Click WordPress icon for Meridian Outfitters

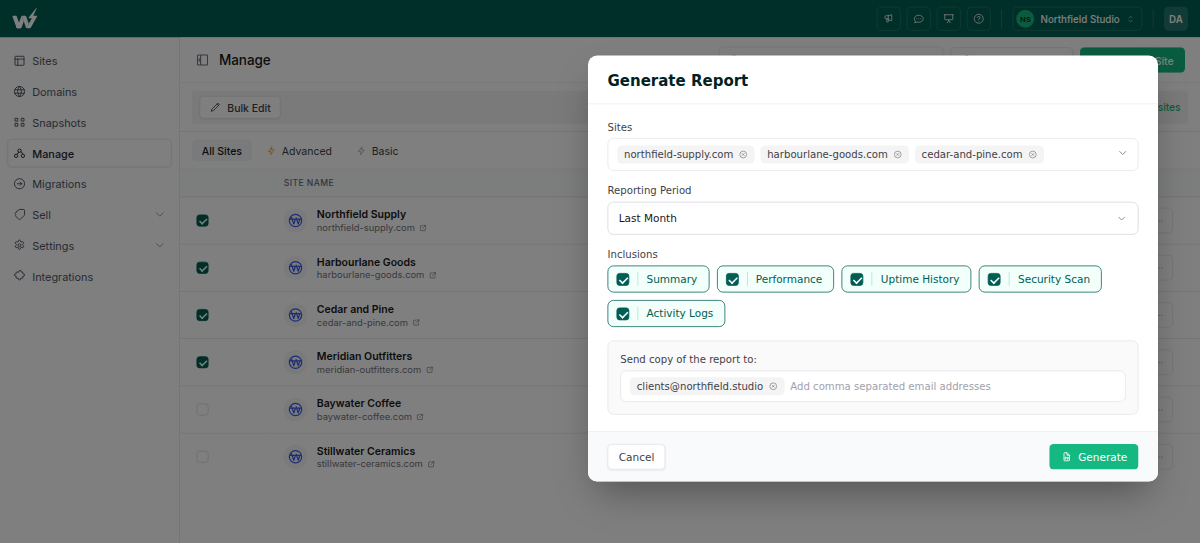point(296,362)
